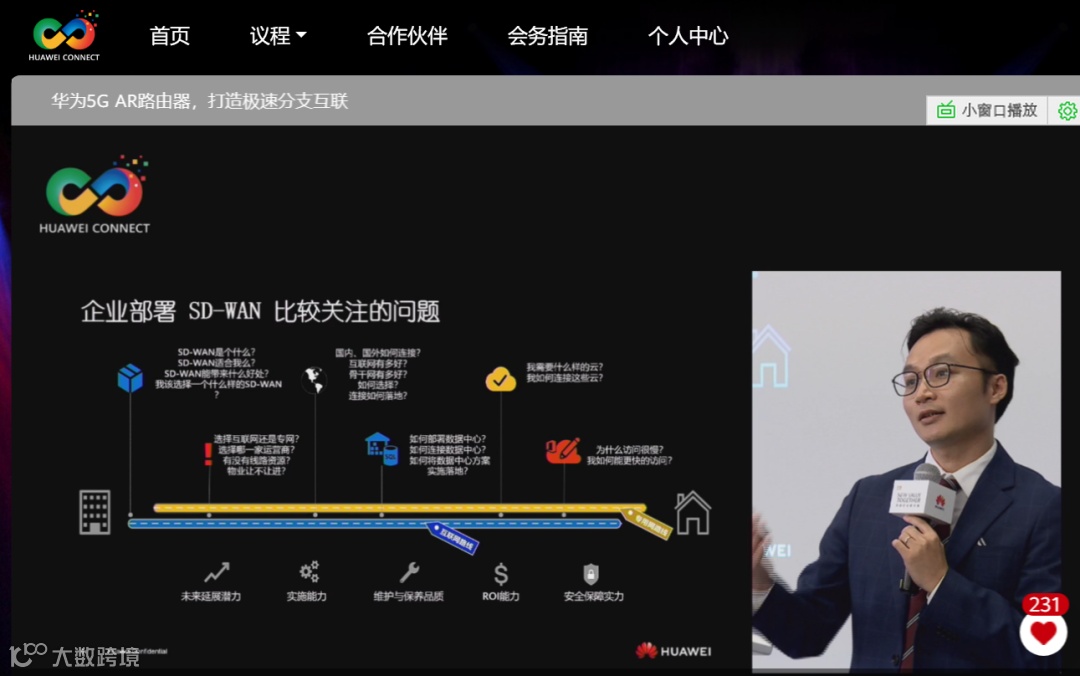1080x676 pixels.
Task: Click the text 选择互联网还是专网?
Action: [256, 439]
